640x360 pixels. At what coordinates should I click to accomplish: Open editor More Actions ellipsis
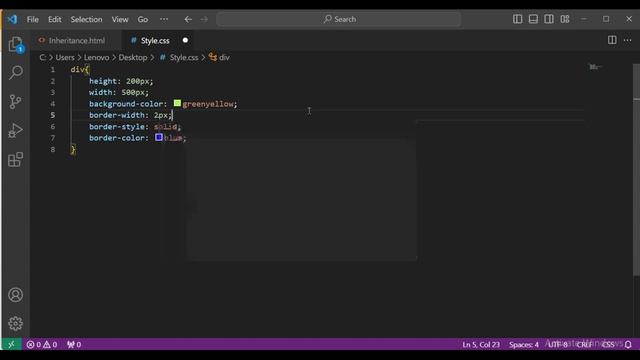click(x=628, y=40)
